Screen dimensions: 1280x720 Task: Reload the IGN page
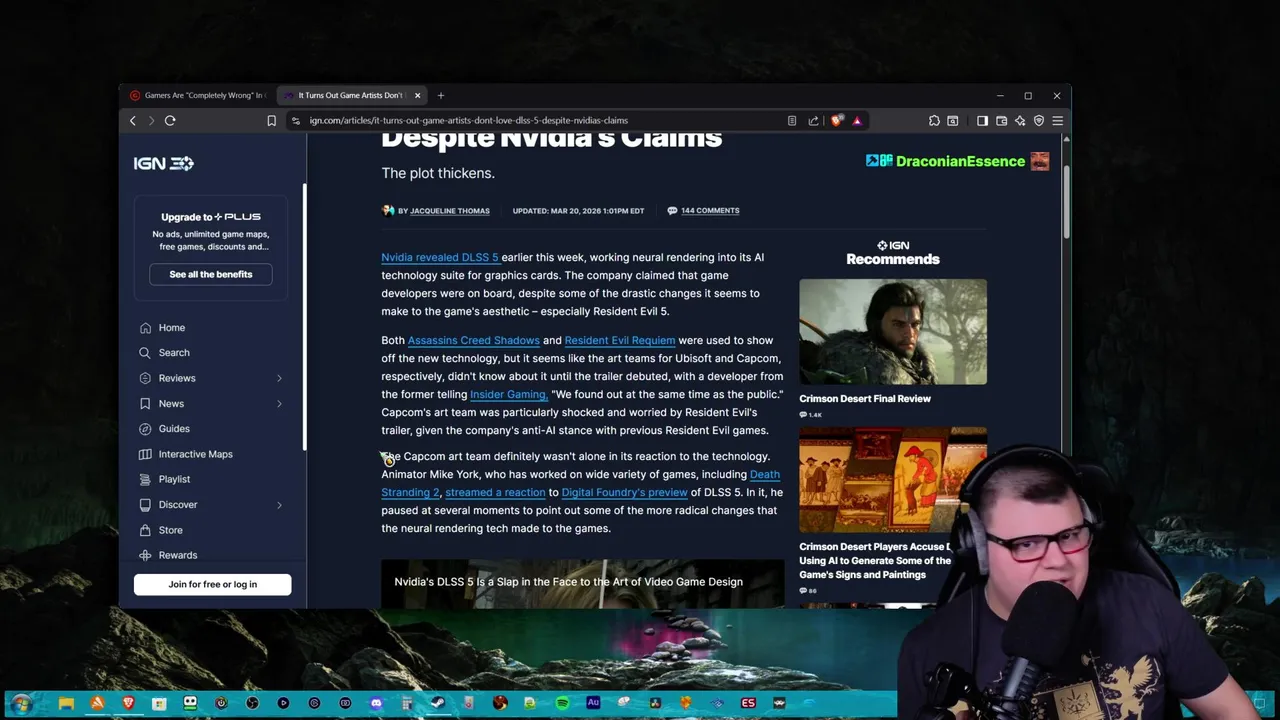pyautogui.click(x=170, y=121)
